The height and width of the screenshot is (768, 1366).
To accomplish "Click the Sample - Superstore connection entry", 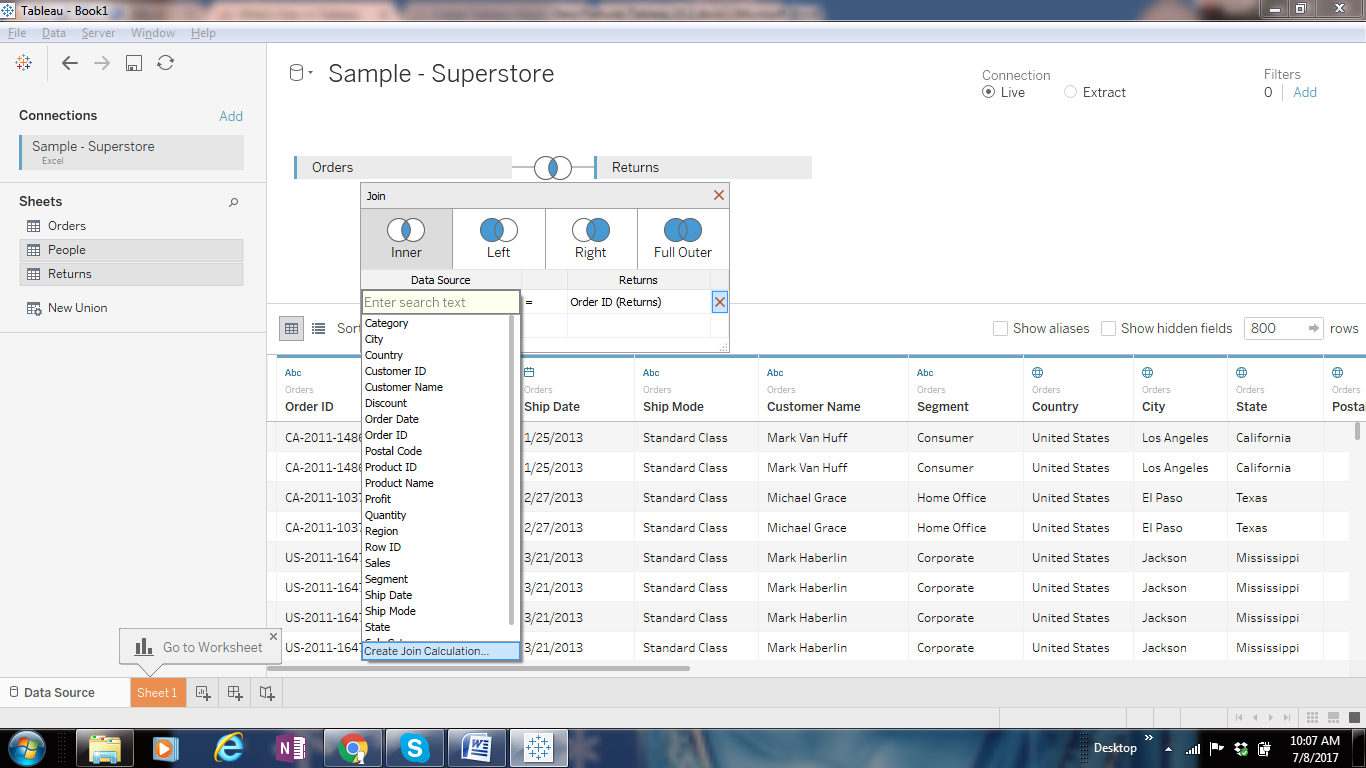I will pos(131,152).
